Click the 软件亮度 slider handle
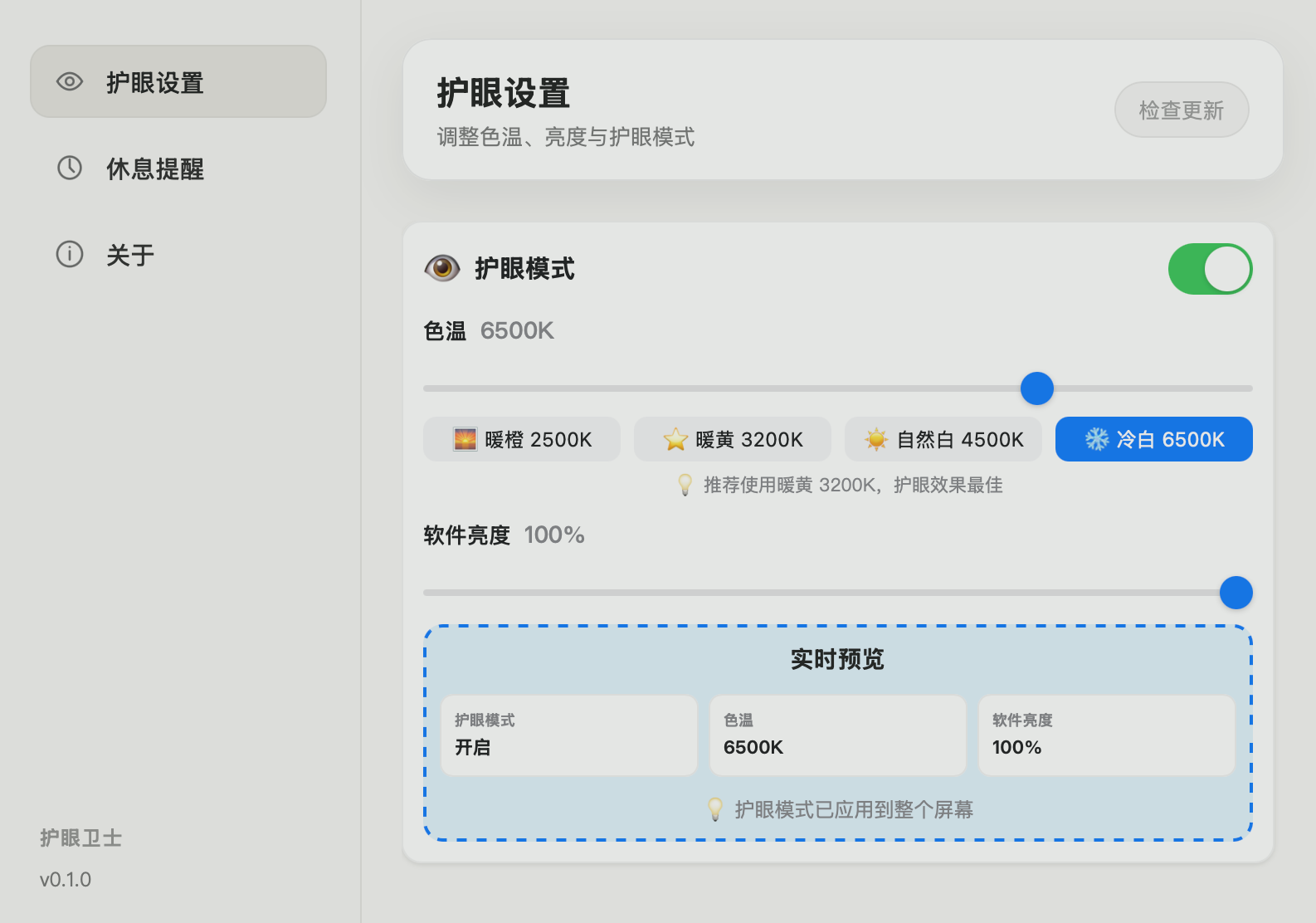 pos(1236,593)
